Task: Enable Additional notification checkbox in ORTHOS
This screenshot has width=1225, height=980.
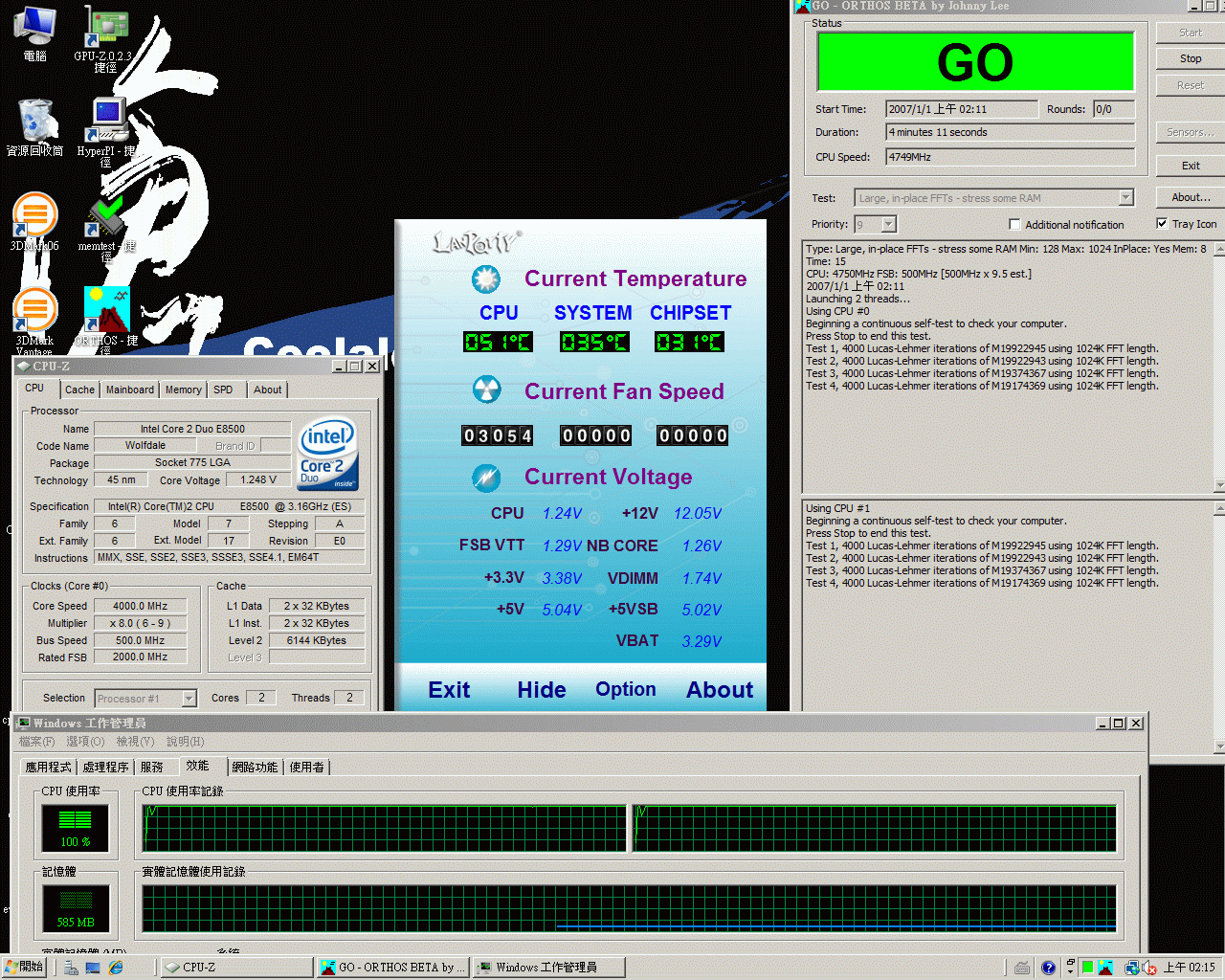Action: (1014, 224)
